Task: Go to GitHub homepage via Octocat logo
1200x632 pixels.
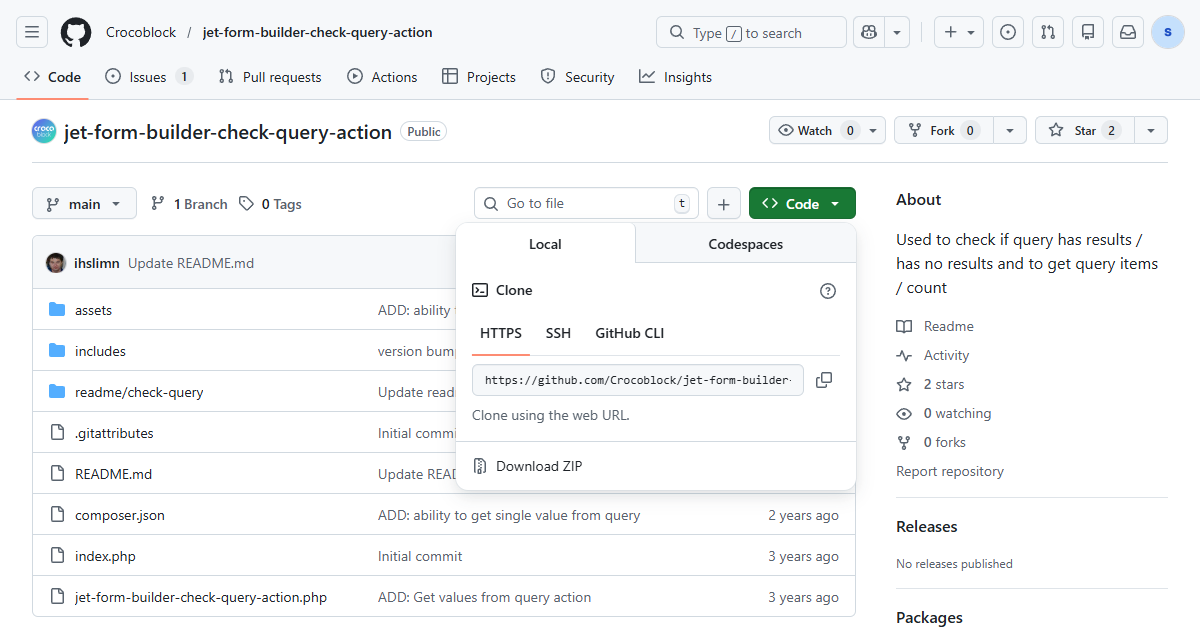Action: click(x=76, y=32)
